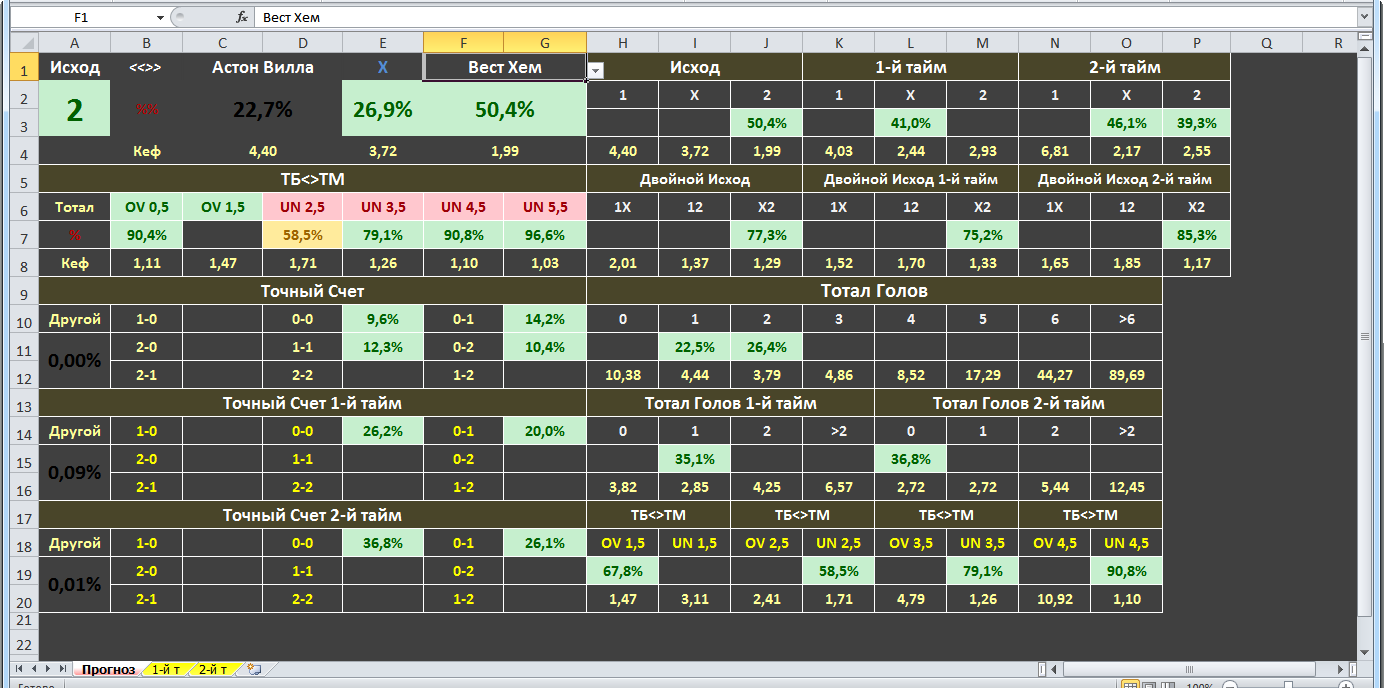Select the 14,2% cell beside 0-1
Image resolution: width=1384 pixels, height=688 pixels.
pos(545,320)
